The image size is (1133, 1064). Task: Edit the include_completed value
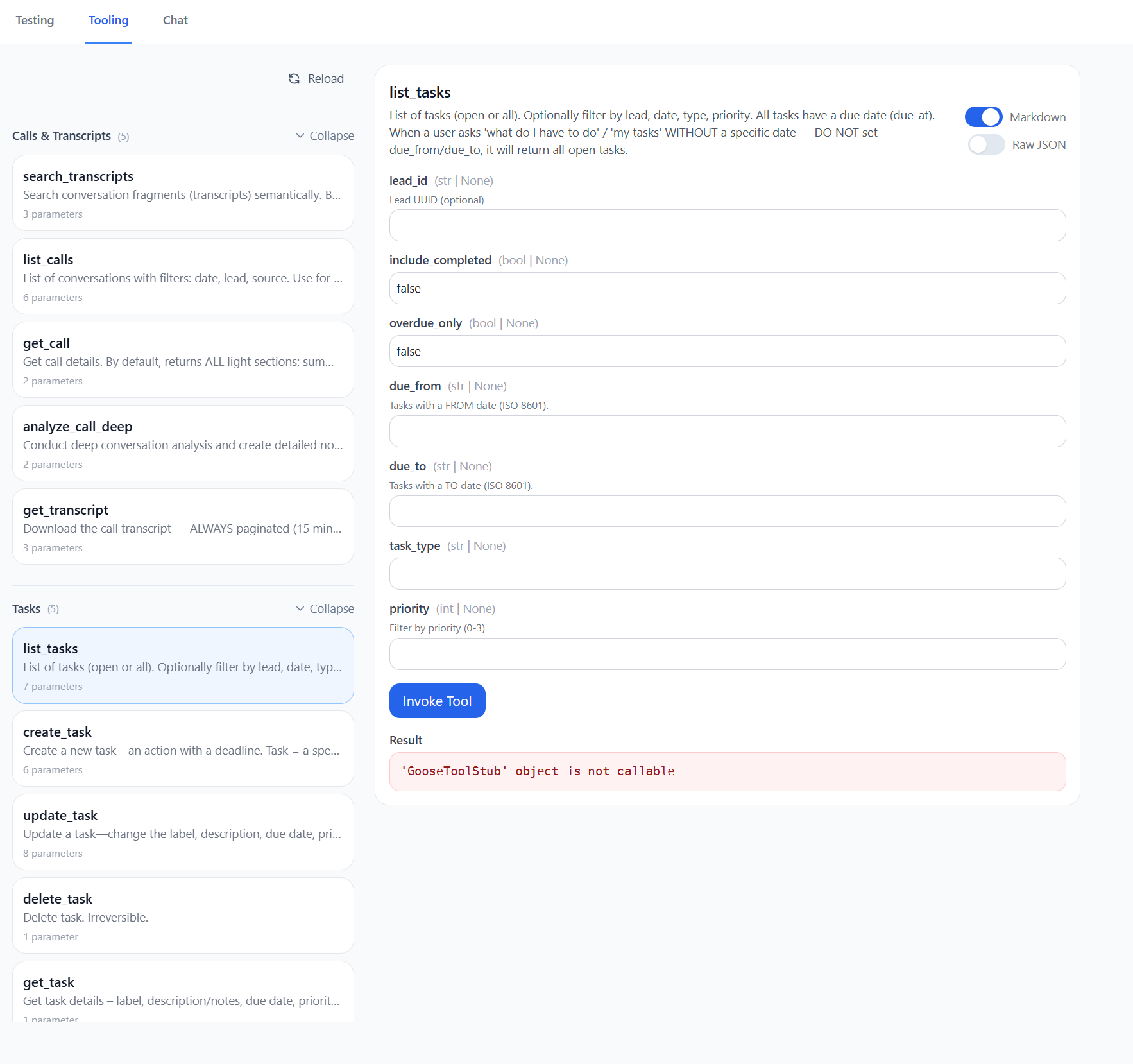coord(727,288)
